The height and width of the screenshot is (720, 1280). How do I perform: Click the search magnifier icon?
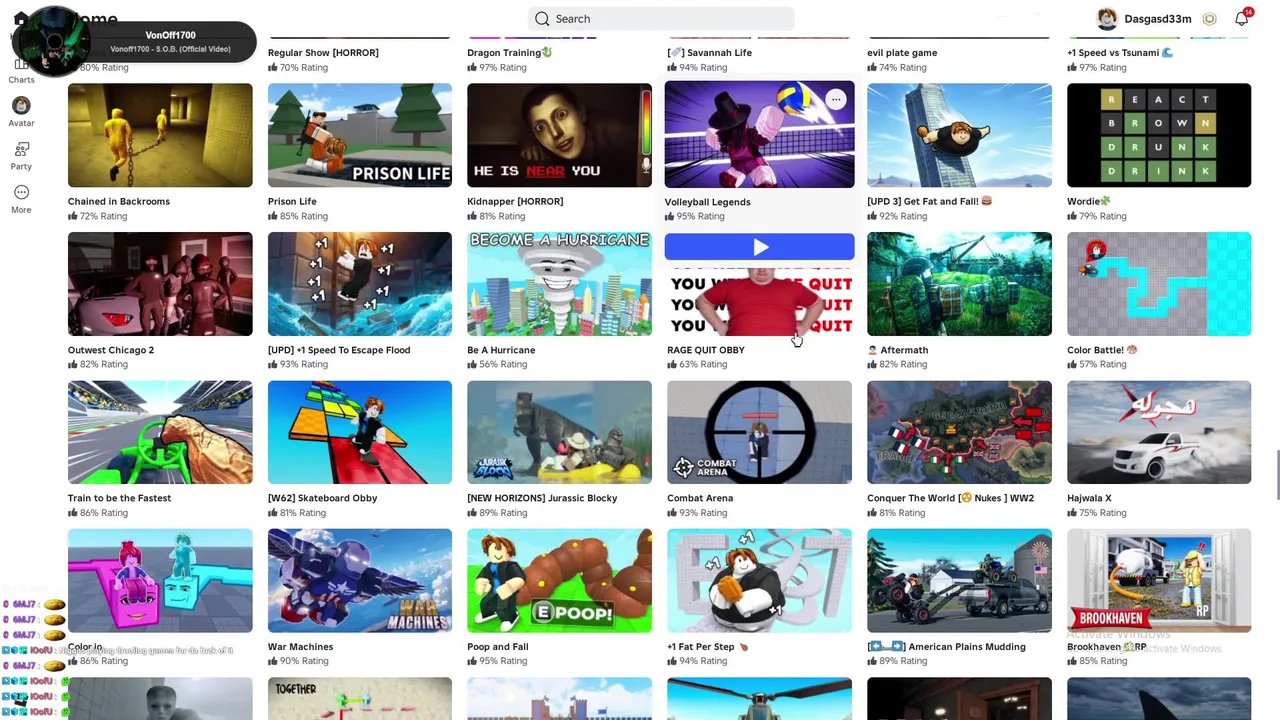point(542,19)
